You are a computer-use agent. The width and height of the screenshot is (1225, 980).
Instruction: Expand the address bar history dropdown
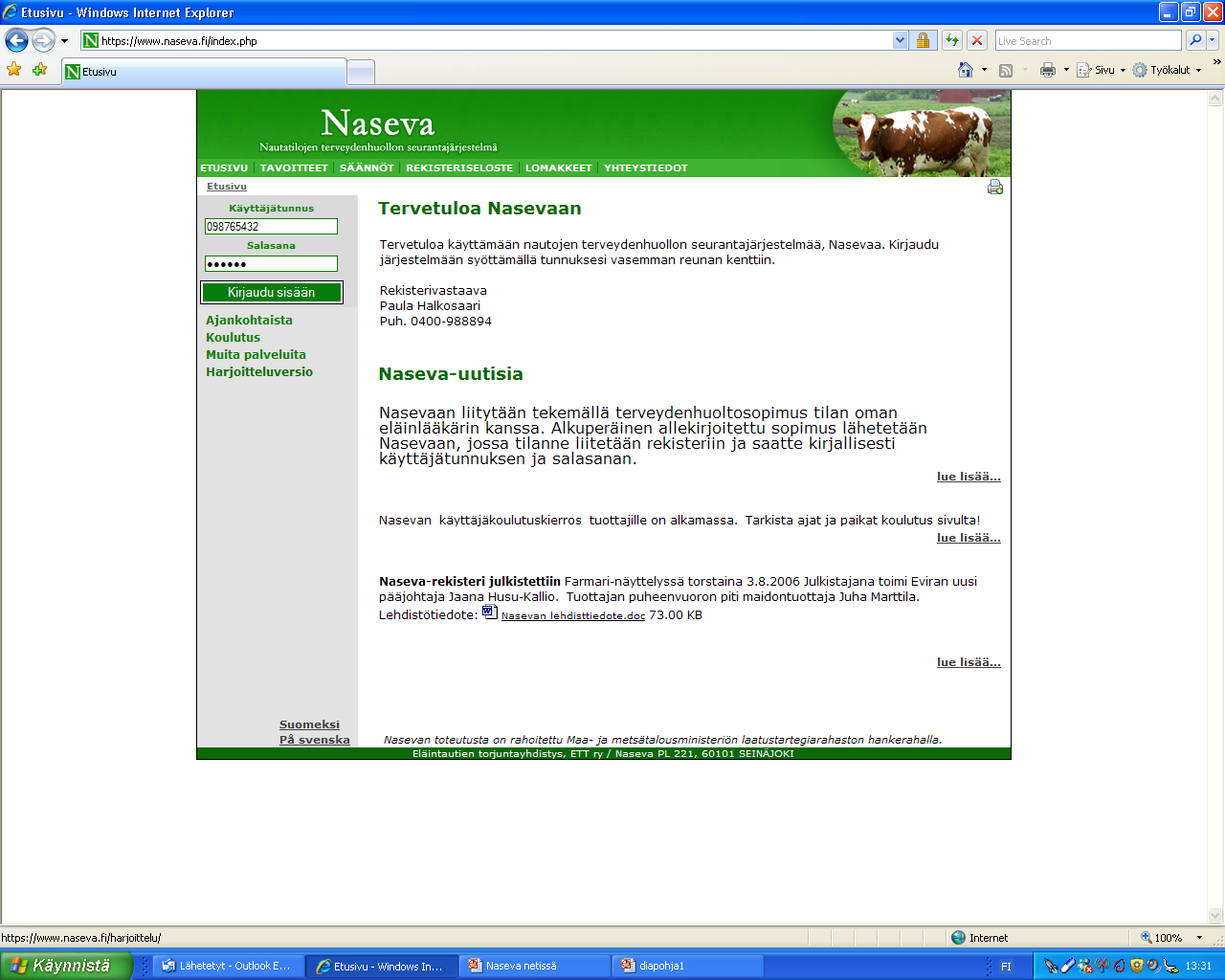pyautogui.click(x=900, y=40)
